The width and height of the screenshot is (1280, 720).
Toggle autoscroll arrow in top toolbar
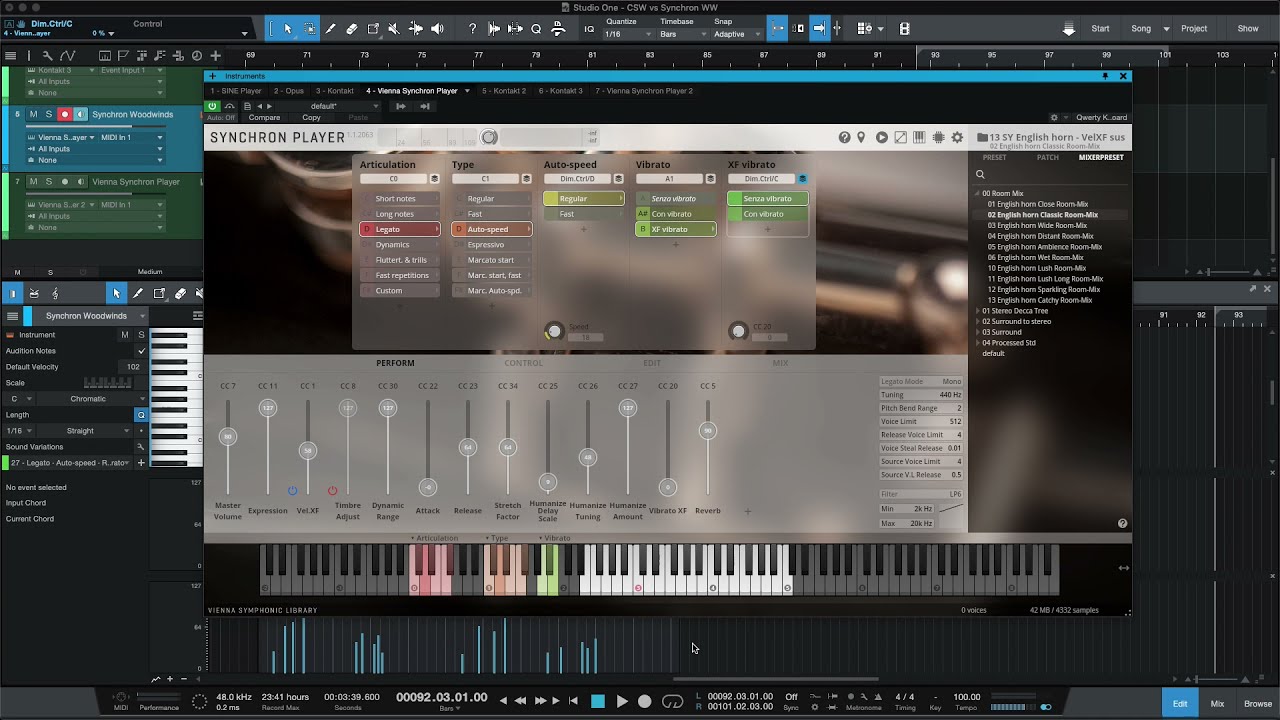pyautogui.click(x=819, y=29)
